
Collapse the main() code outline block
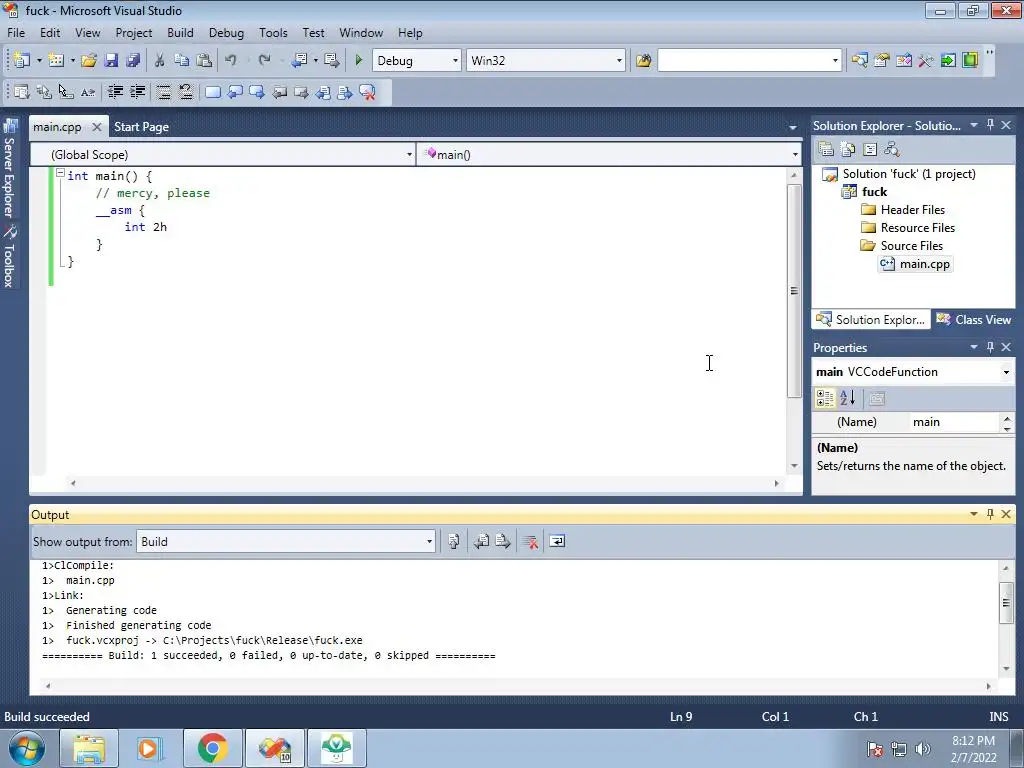click(x=60, y=174)
